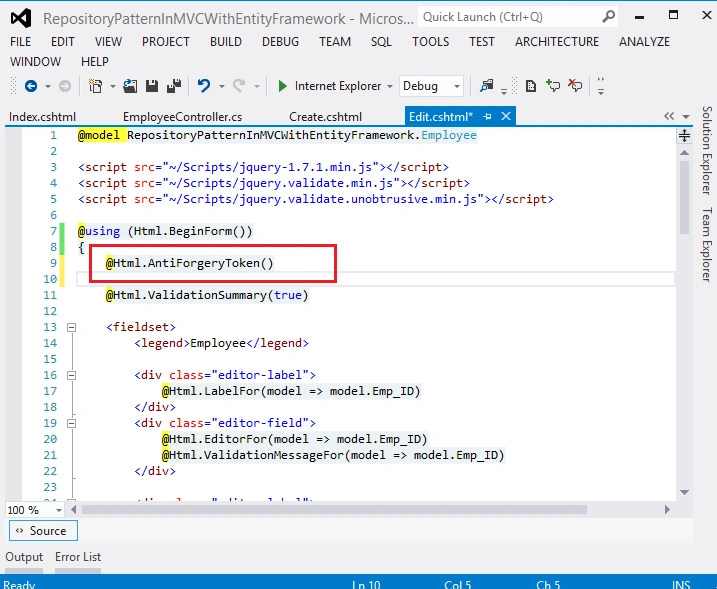
Task: Open the HELP menu
Action: click(95, 62)
